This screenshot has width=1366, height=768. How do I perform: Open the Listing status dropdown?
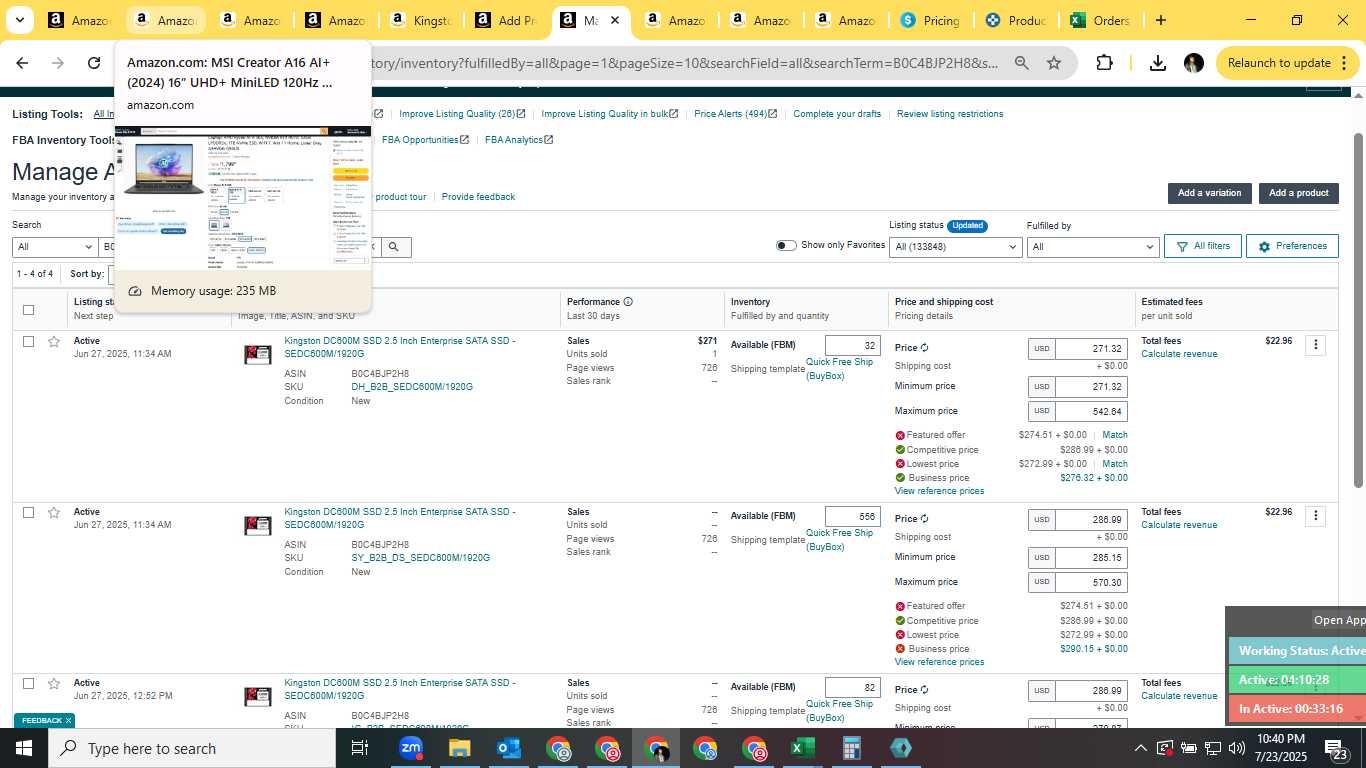click(x=955, y=246)
